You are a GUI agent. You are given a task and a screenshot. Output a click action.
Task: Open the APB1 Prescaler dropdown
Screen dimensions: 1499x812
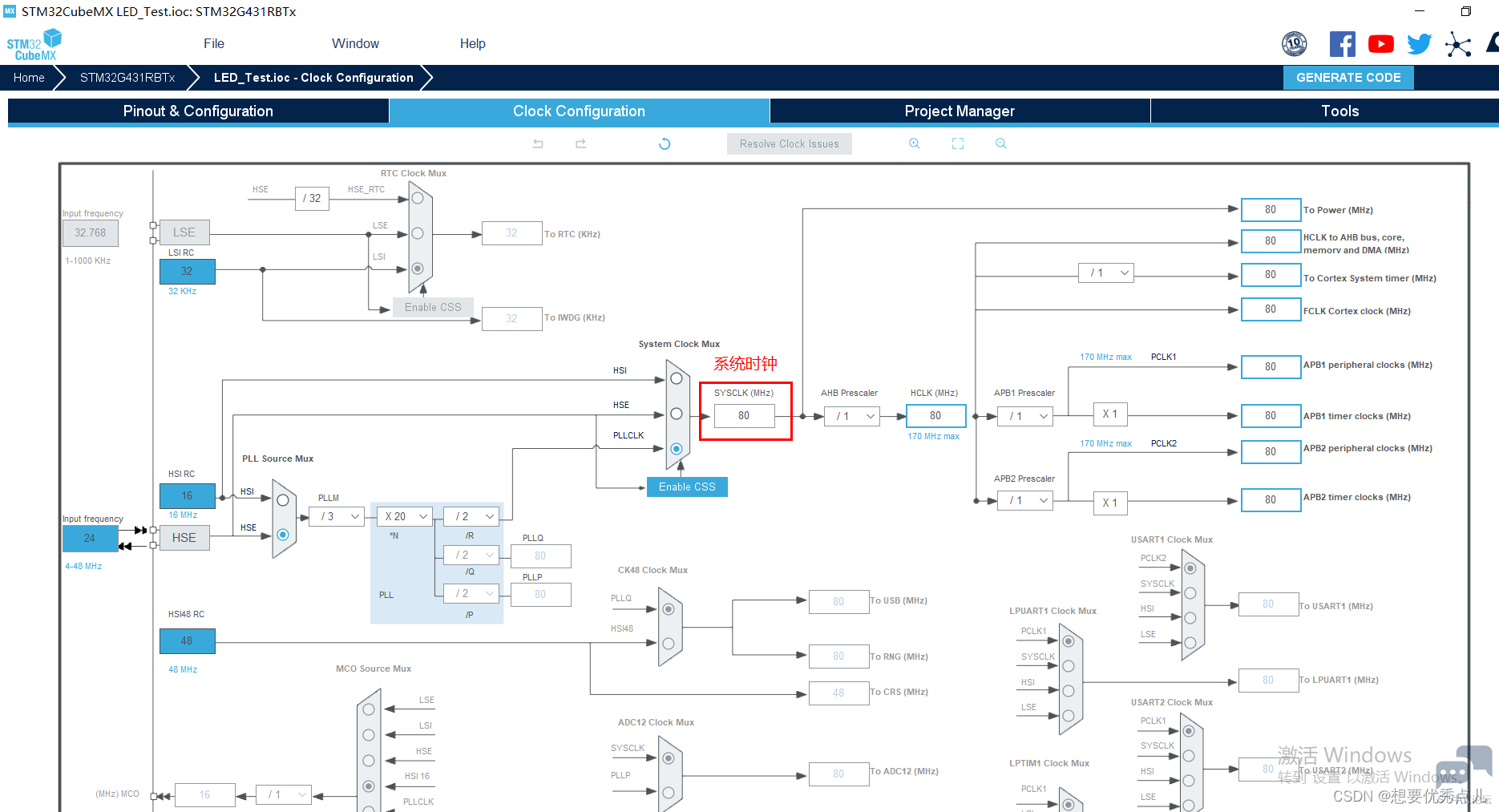coord(1025,416)
